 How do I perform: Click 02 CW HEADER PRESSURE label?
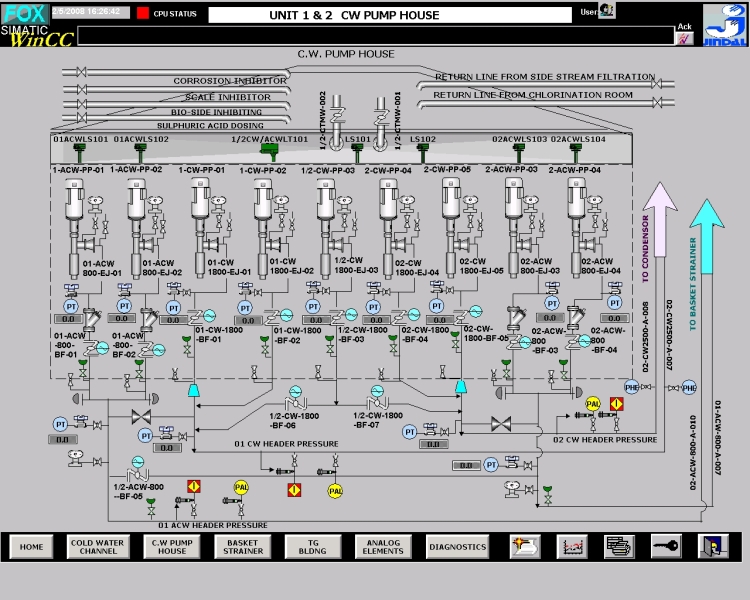click(x=605, y=440)
